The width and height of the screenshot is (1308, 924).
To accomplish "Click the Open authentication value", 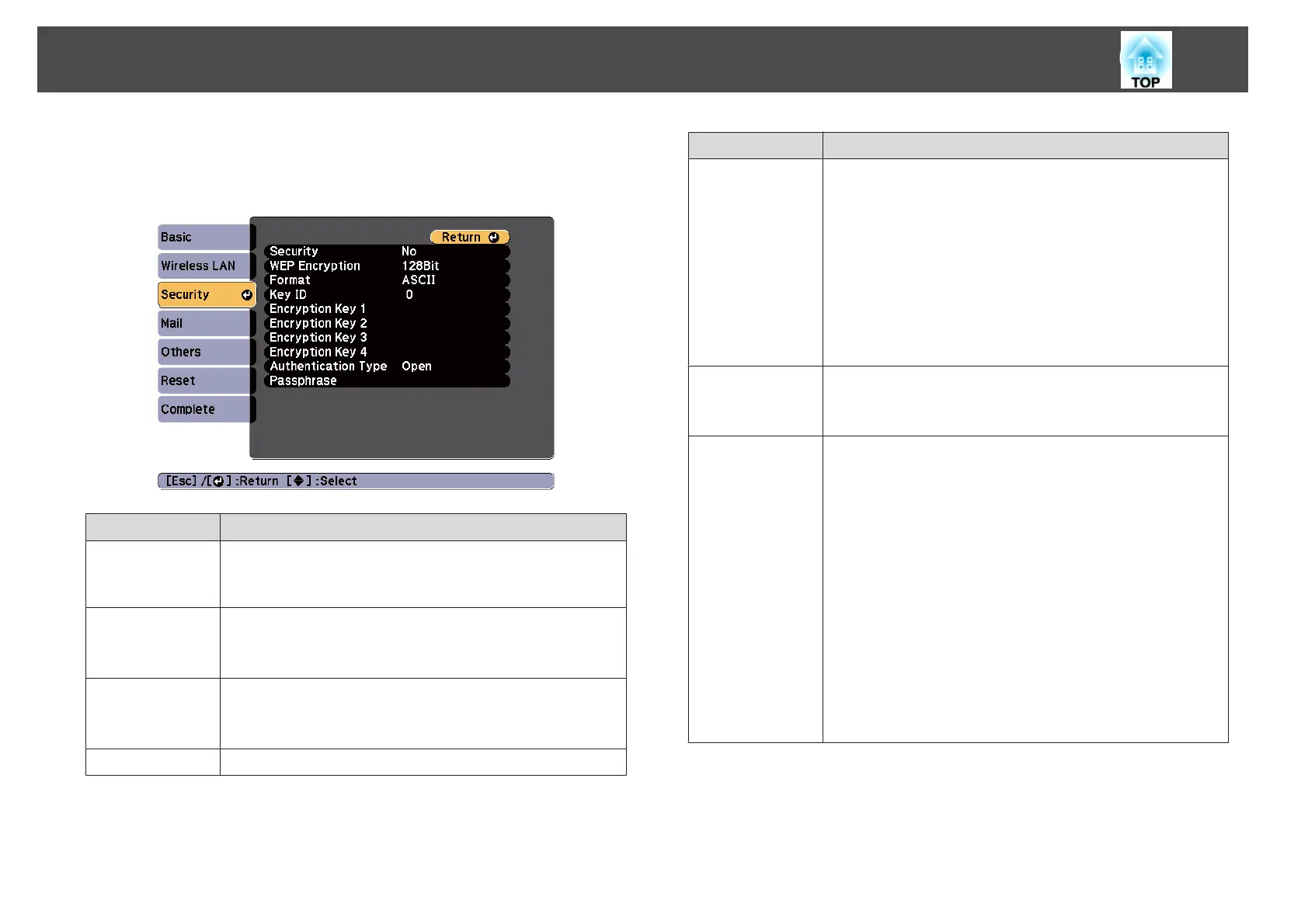I will (x=416, y=366).
